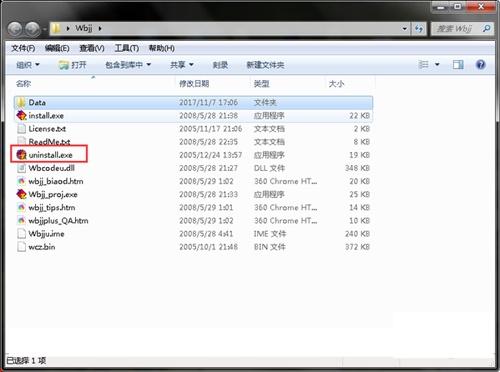This screenshot has width=500, height=372.
Task: Open the 查看(V) menu
Action: [92, 48]
